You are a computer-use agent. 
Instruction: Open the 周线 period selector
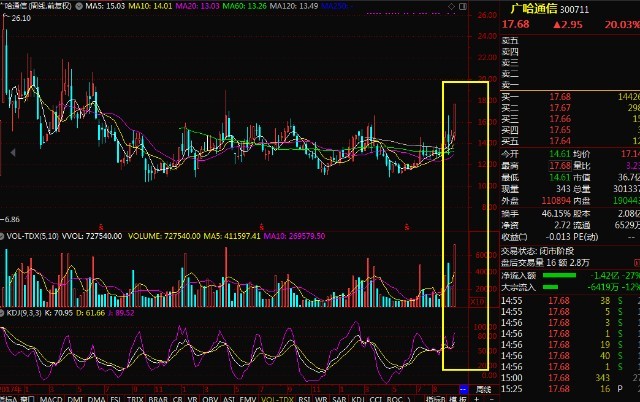(482, 389)
